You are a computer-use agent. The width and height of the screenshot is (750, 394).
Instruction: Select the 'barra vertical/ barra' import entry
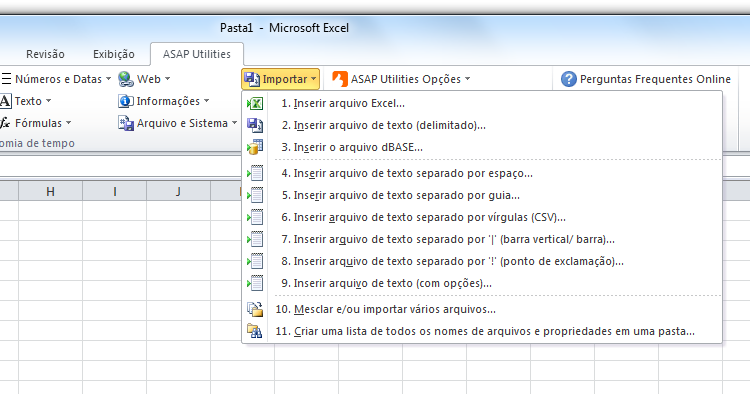(482, 239)
